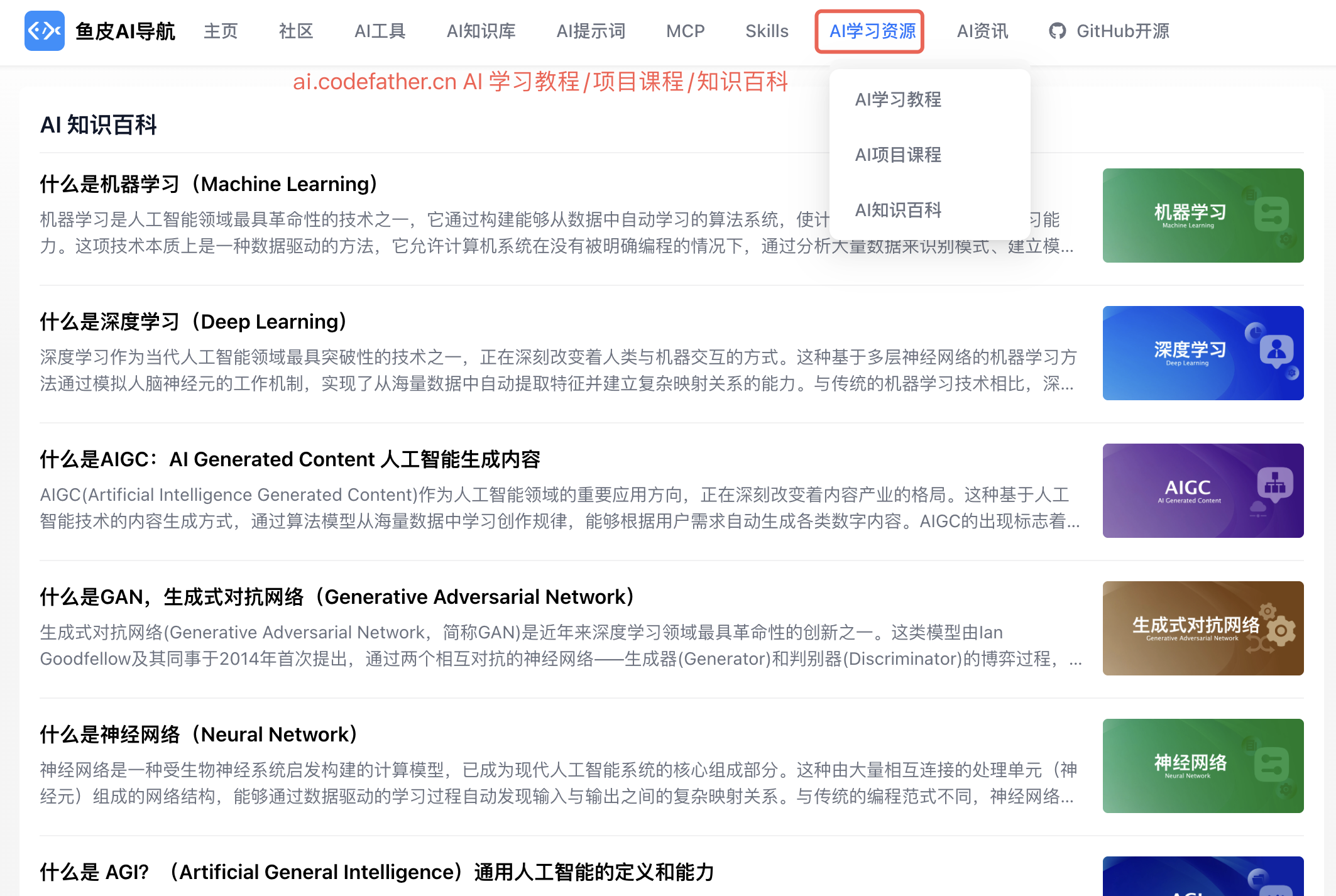Select AI项目课程 from the dropdown
Image resolution: width=1336 pixels, height=896 pixels.
click(897, 155)
